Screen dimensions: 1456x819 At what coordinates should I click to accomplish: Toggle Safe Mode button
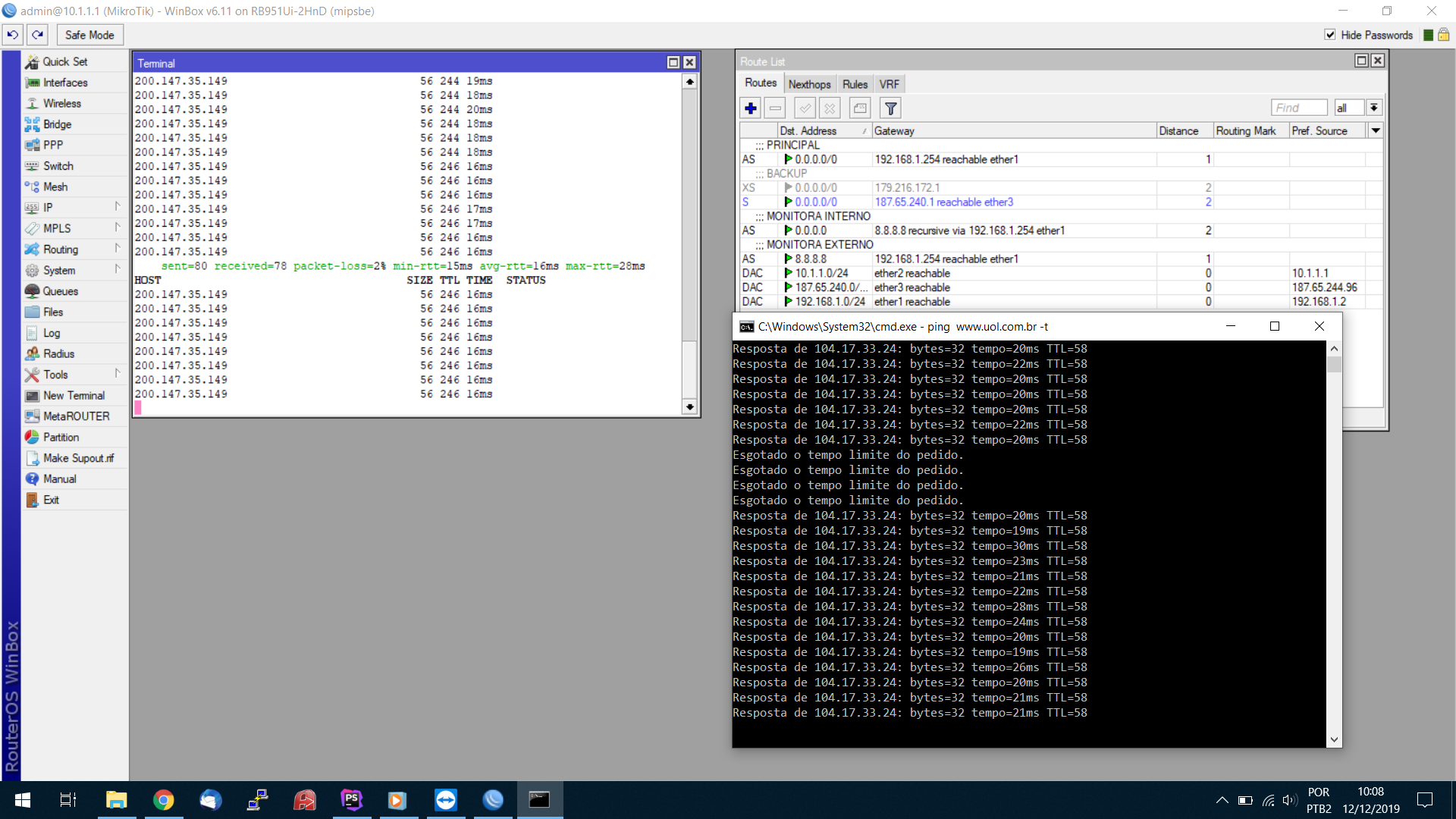[x=89, y=35]
